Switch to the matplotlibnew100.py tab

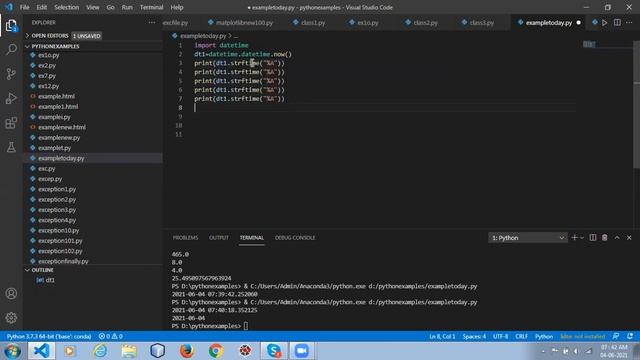coord(240,22)
